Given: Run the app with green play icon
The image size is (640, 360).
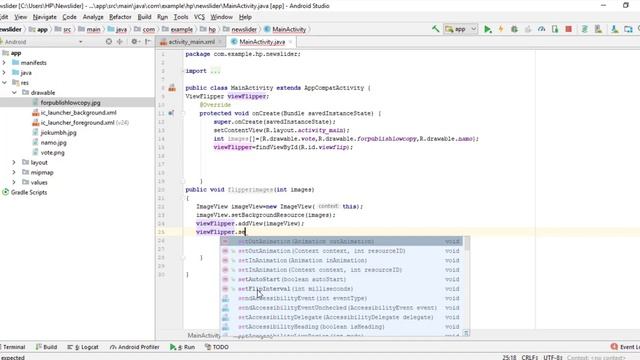Looking at the screenshot, I should click(487, 29).
